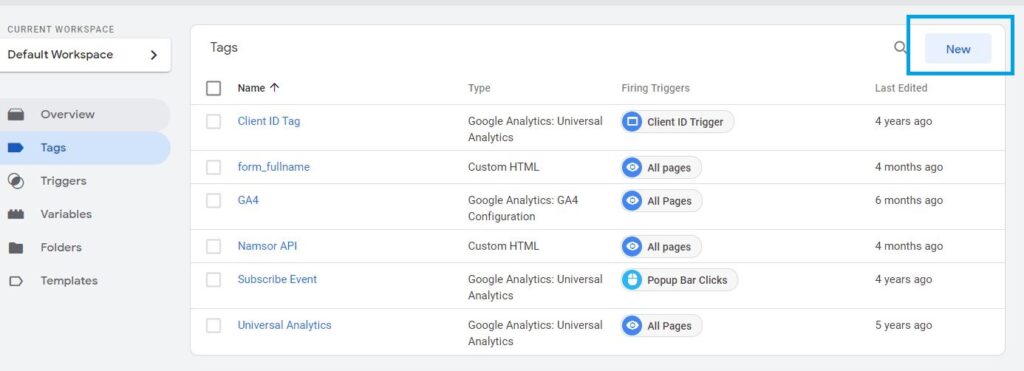This screenshot has height=371, width=1024.
Task: Check the box beside Client ID Tag
Action: [x=214, y=121]
